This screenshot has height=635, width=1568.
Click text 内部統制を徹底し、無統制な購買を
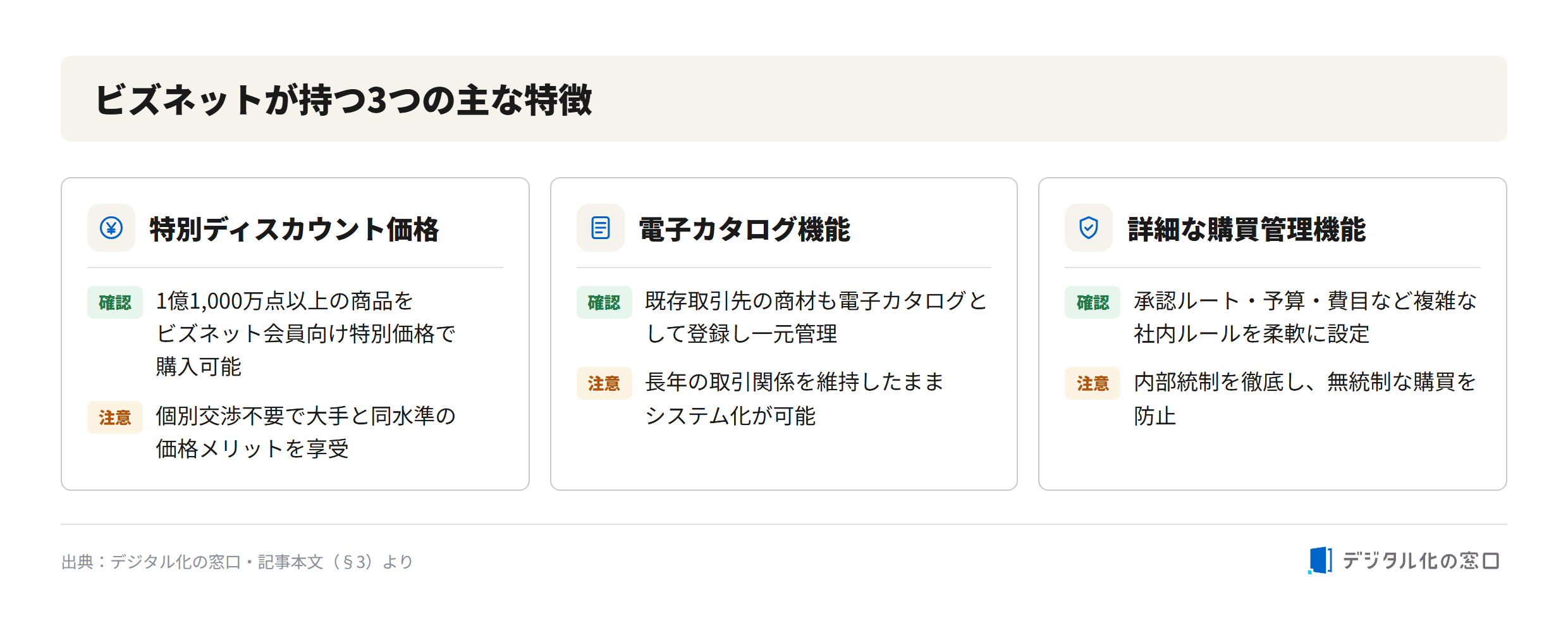tap(1305, 382)
